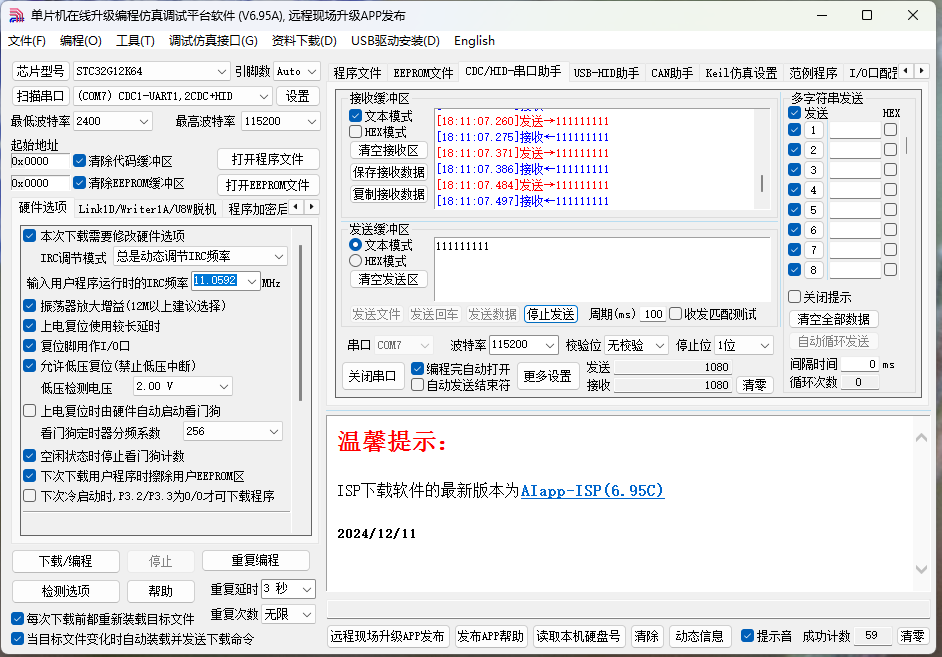Toggle 编程完自动打开 checkbox

pos(418,369)
